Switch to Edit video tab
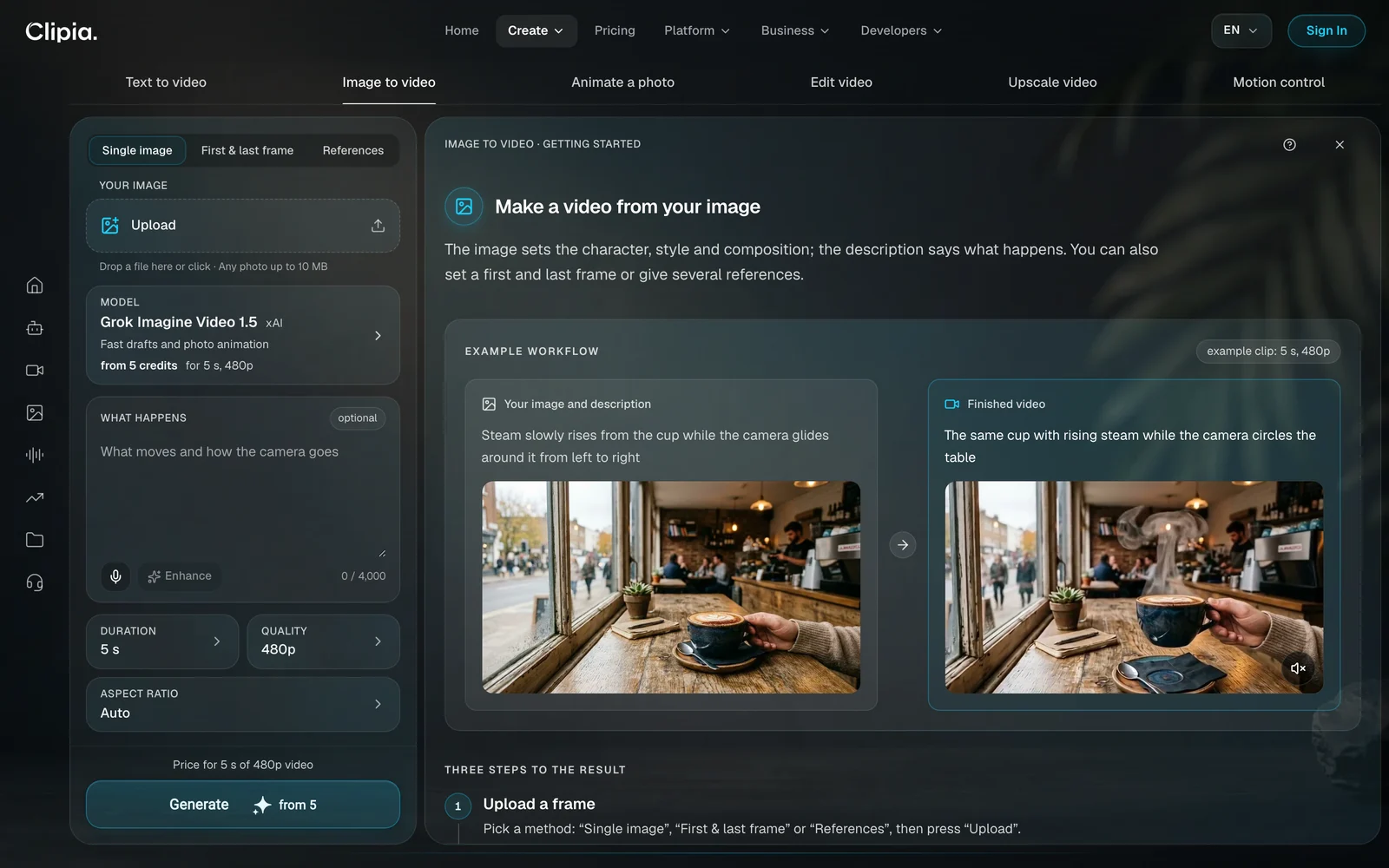 tap(841, 82)
